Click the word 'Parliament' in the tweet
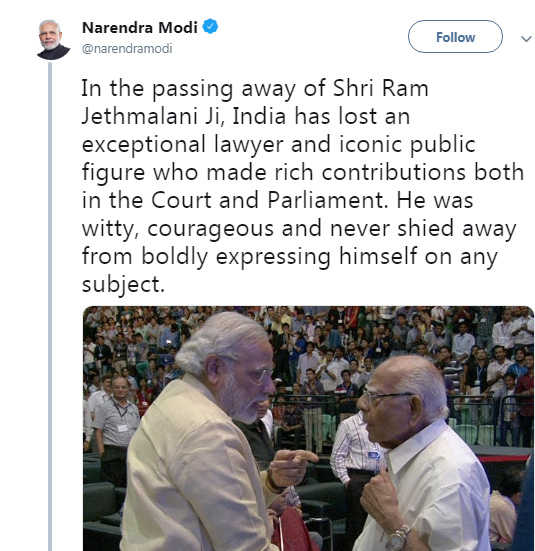 point(328,201)
